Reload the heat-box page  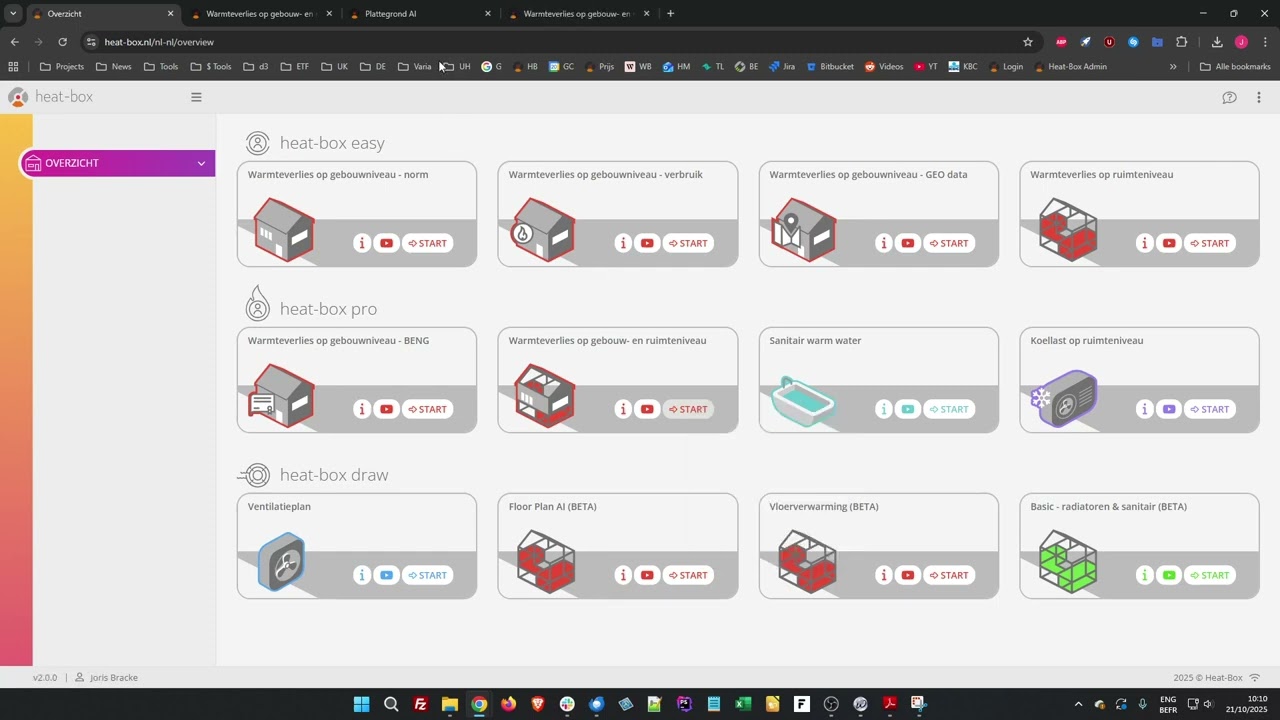(x=62, y=42)
